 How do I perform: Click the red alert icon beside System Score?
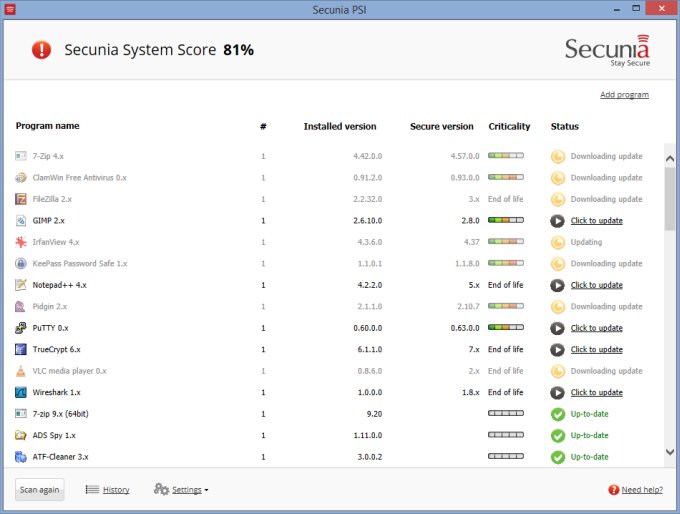tap(42, 49)
